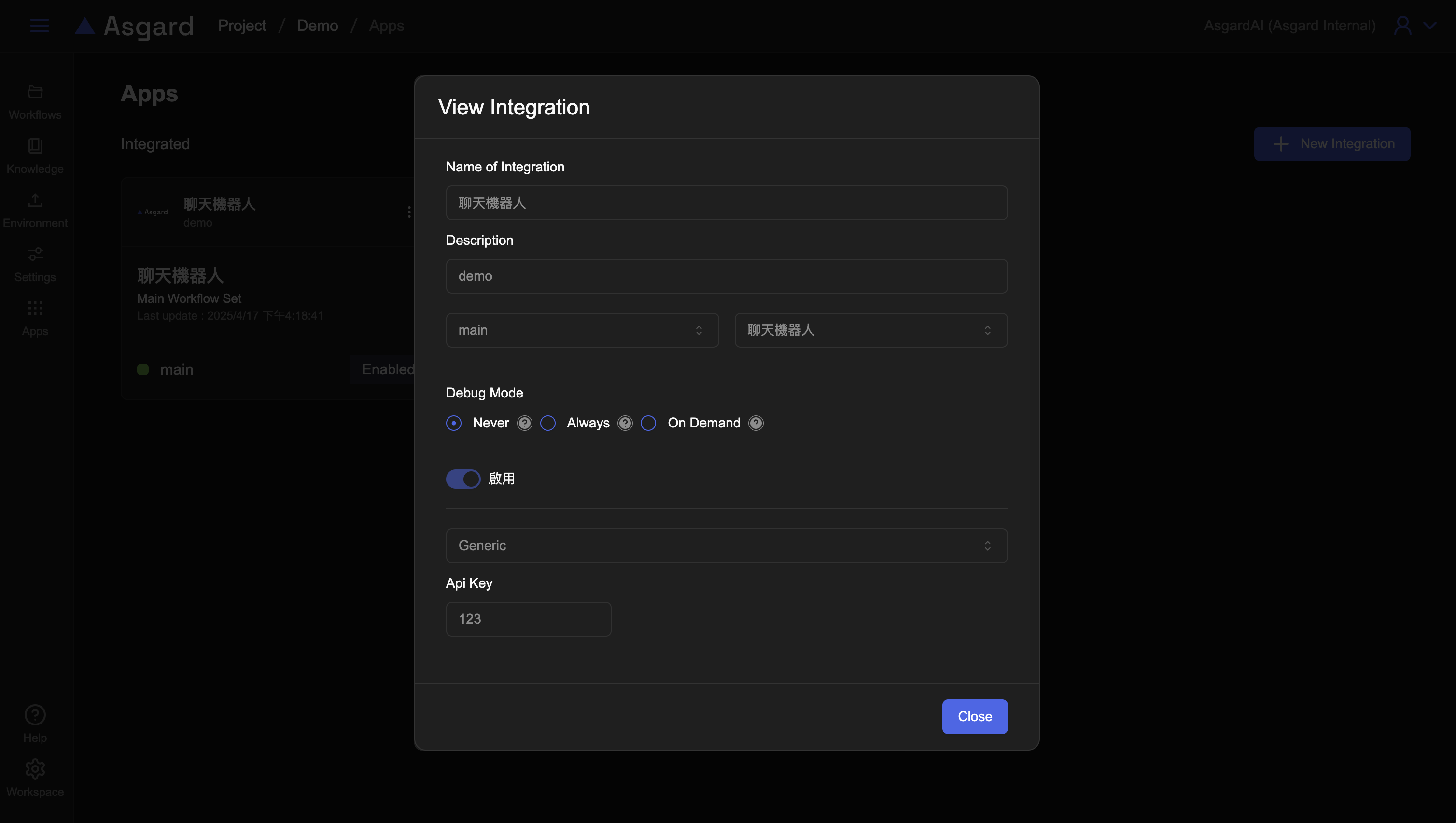
Task: Toggle the 啟用 enable switch
Action: [x=463, y=479]
